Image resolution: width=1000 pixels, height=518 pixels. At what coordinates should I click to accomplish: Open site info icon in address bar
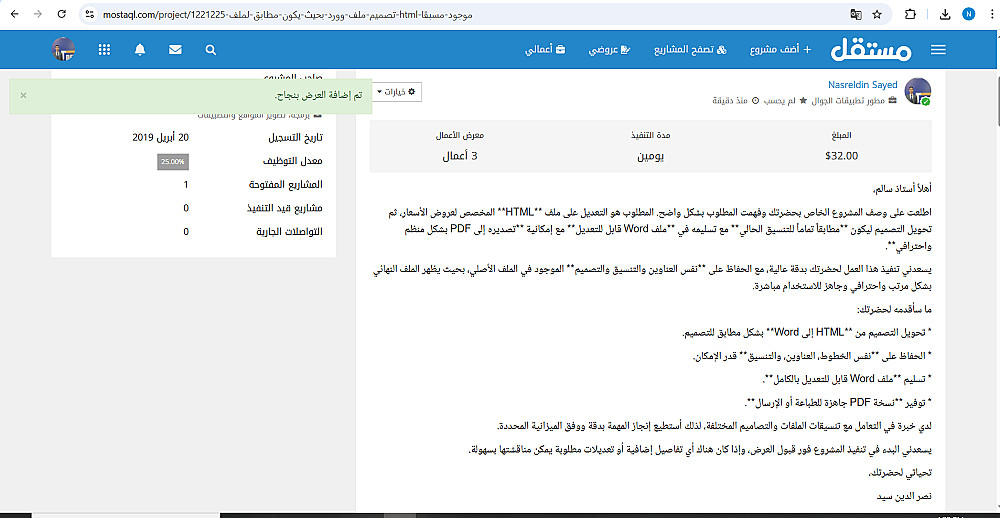pyautogui.click(x=90, y=14)
